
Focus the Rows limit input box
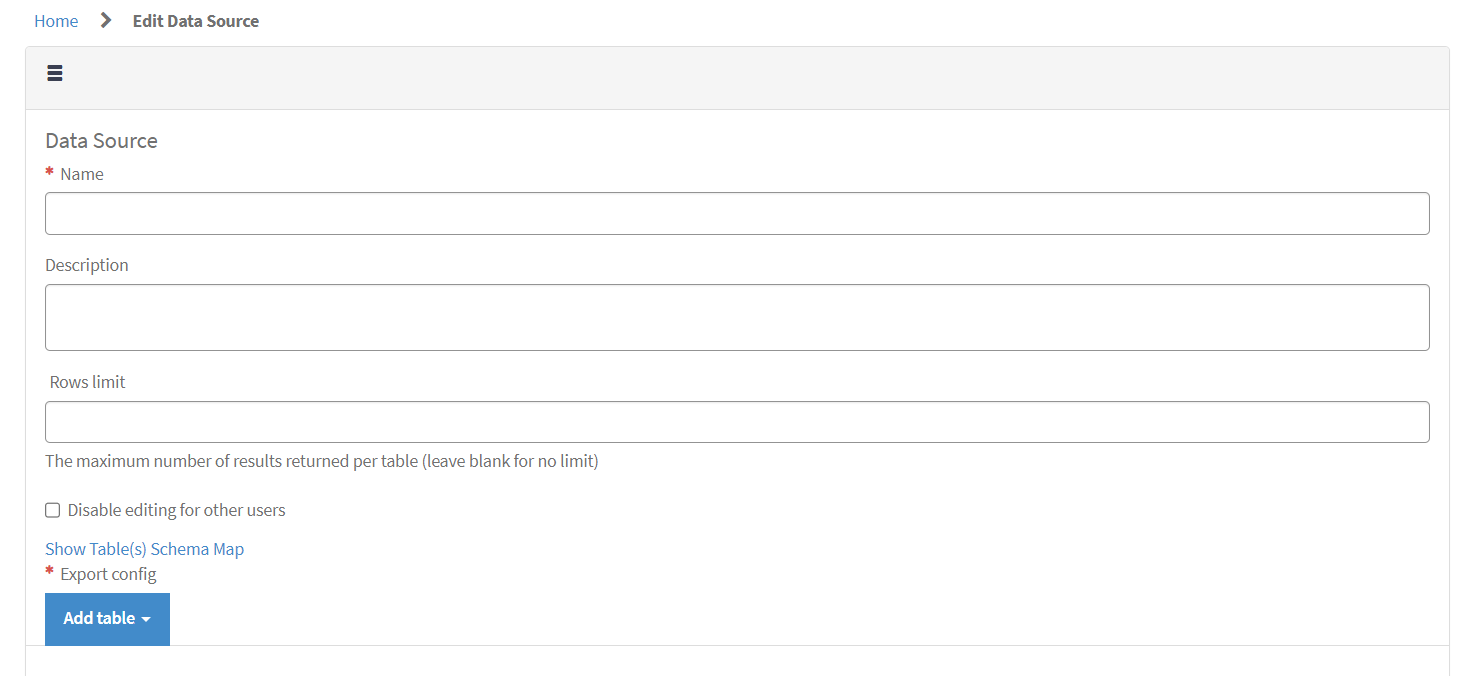click(x=737, y=422)
